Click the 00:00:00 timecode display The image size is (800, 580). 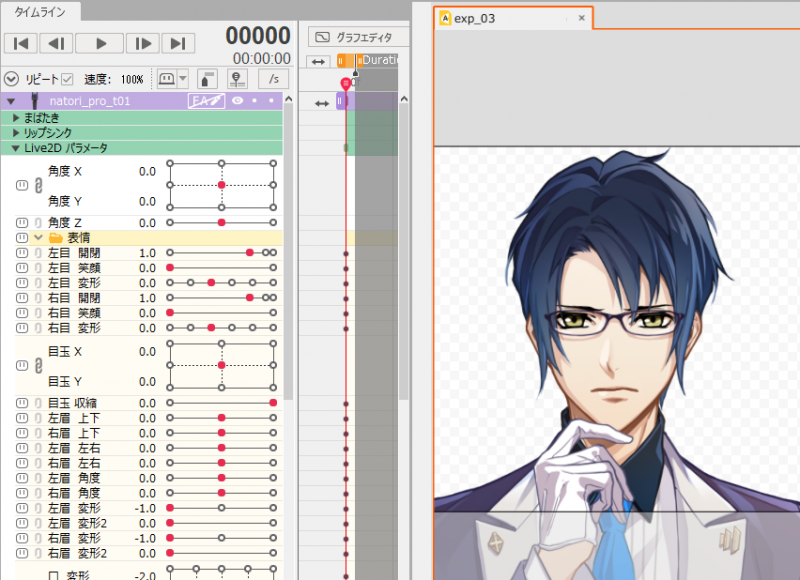[x=262, y=59]
